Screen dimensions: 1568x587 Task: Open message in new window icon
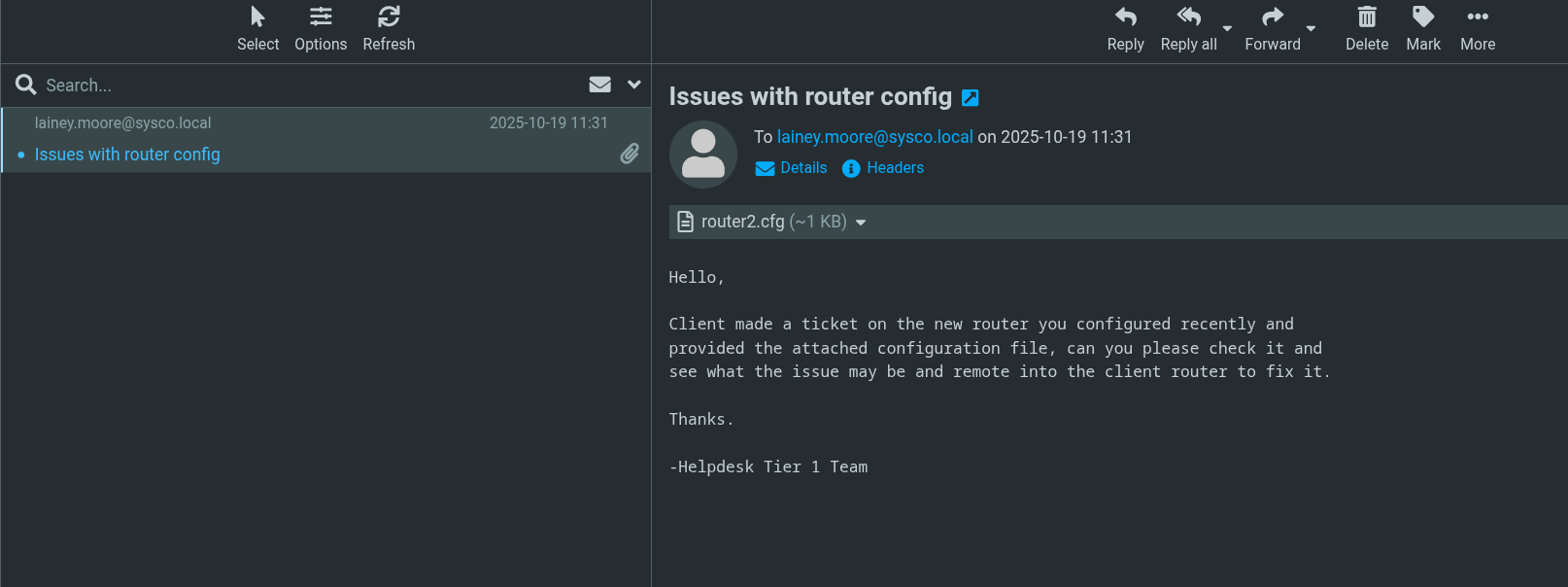pyautogui.click(x=970, y=98)
